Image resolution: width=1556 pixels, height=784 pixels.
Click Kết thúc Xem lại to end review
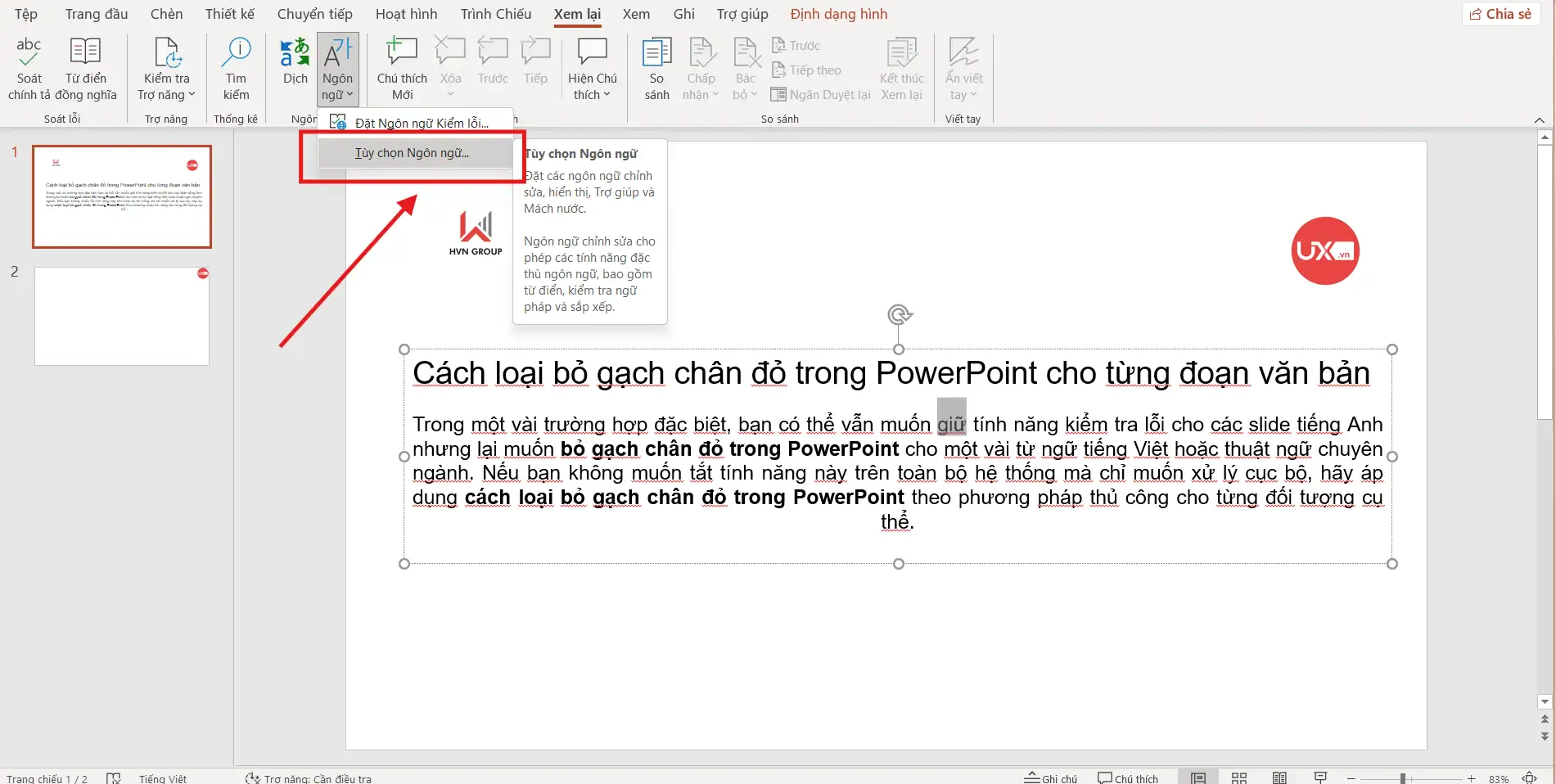(x=901, y=67)
